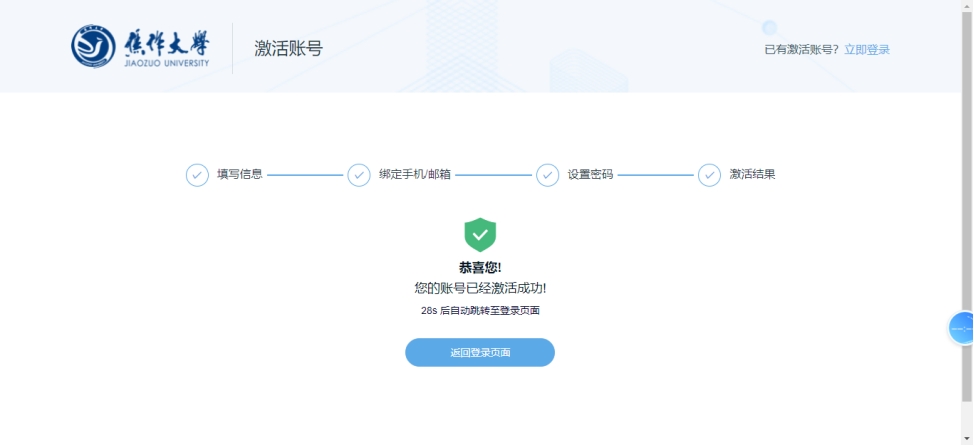Click the 已有激活账号? prompt text

pyautogui.click(x=801, y=50)
